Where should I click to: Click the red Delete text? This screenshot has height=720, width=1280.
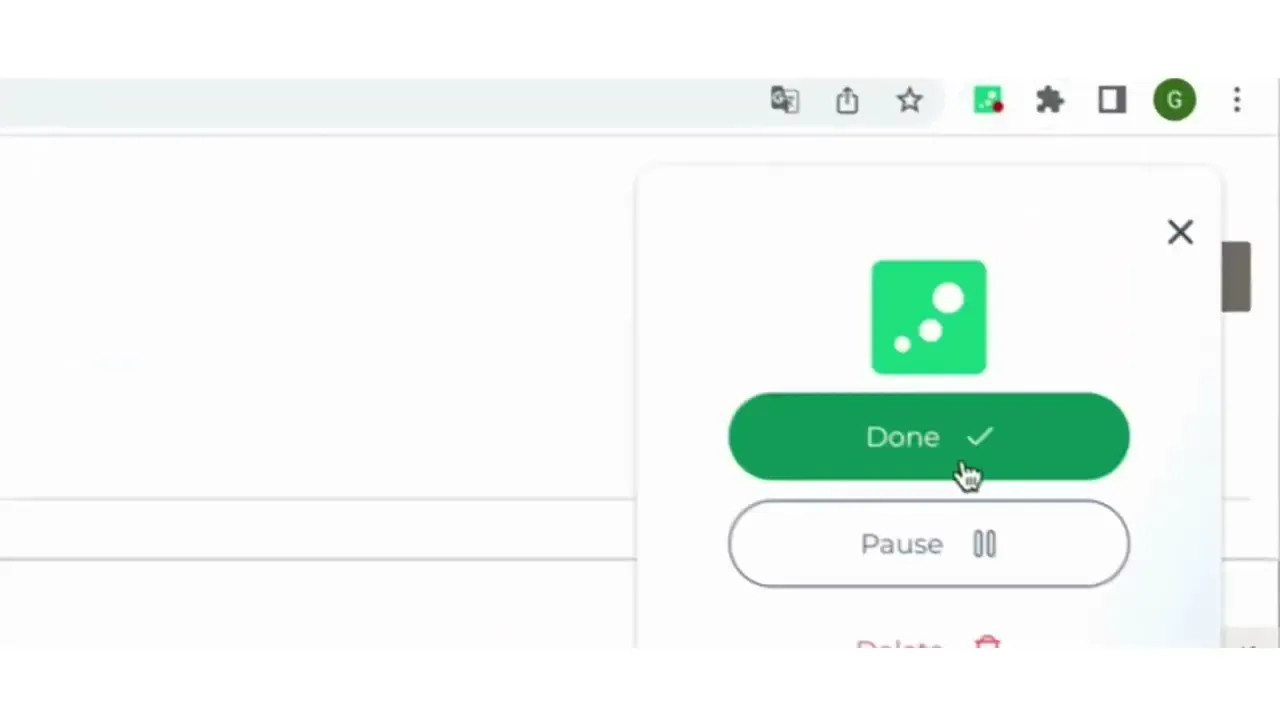[899, 643]
